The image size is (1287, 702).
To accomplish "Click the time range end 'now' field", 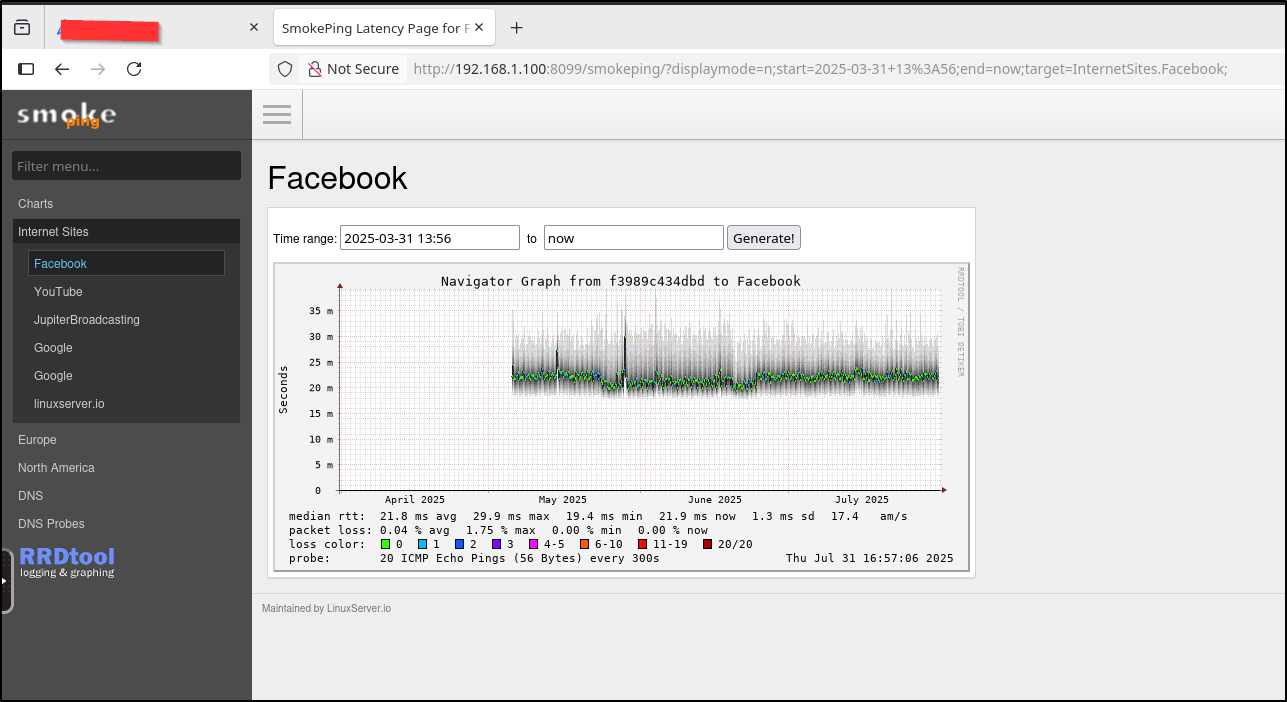I will [x=634, y=238].
